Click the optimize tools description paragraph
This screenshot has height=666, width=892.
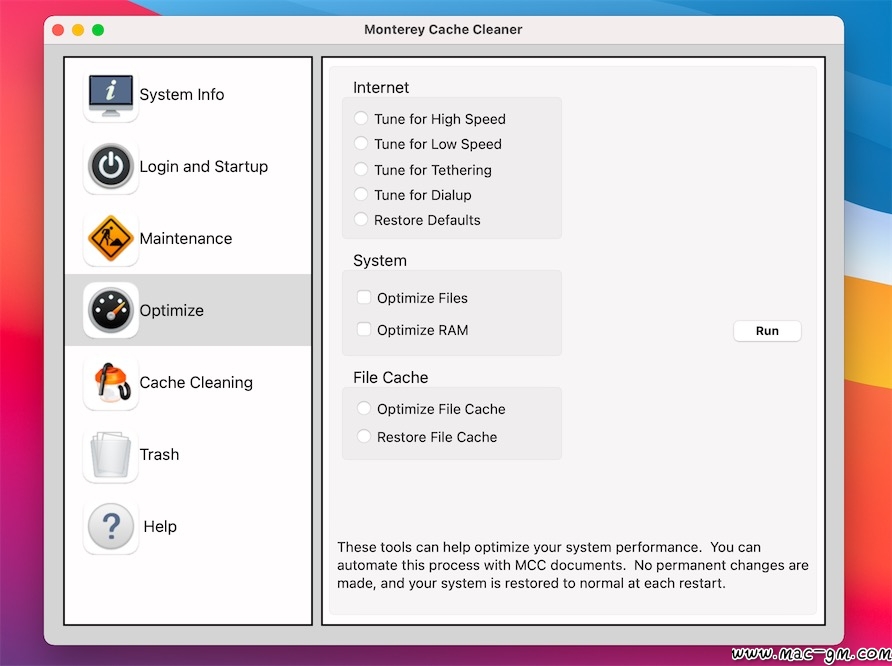pyautogui.click(x=572, y=565)
